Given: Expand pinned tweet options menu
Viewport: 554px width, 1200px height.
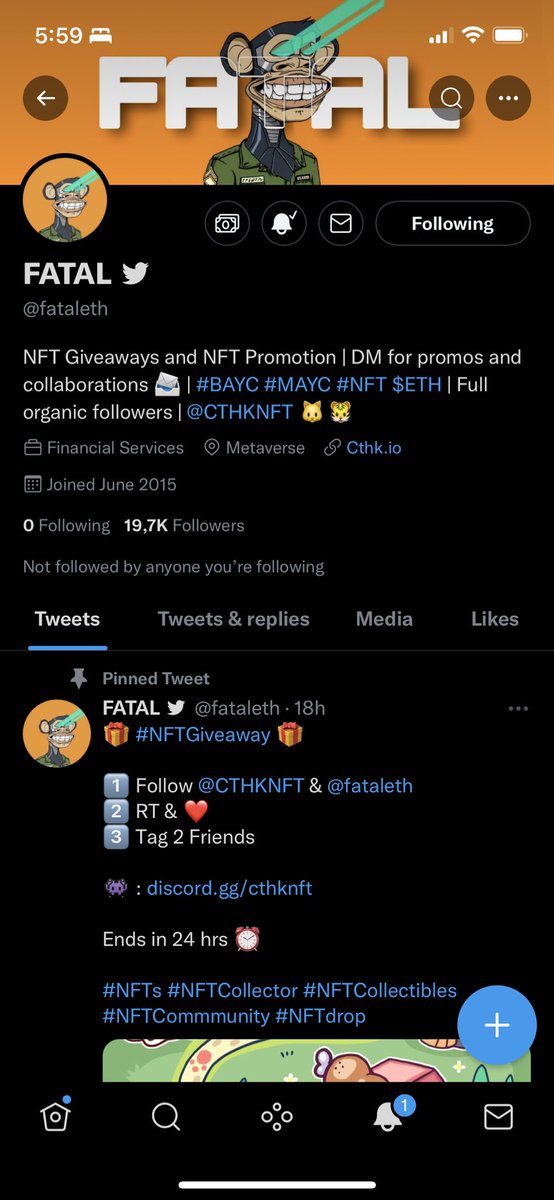Looking at the screenshot, I should (518, 708).
